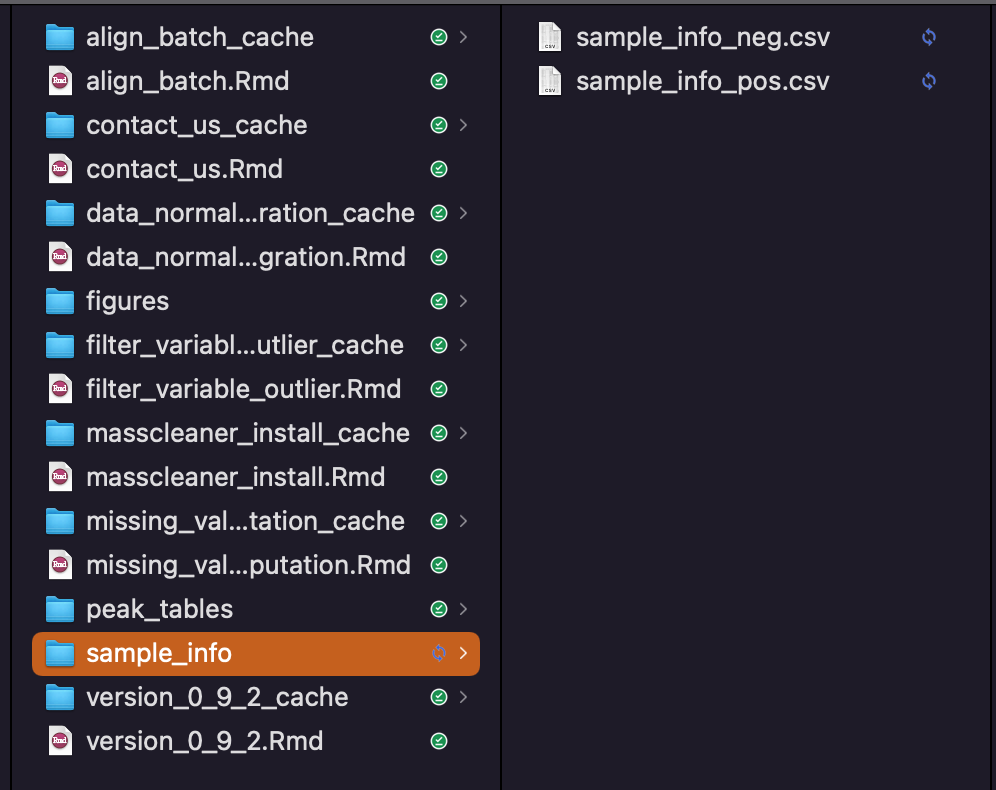The image size is (996, 790).
Task: Expand the figures folder chevron
Action: (464, 301)
